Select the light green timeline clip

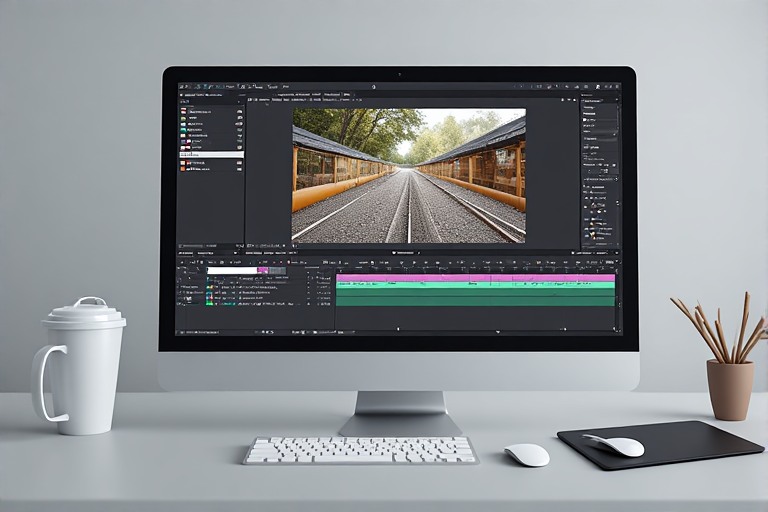click(475, 285)
